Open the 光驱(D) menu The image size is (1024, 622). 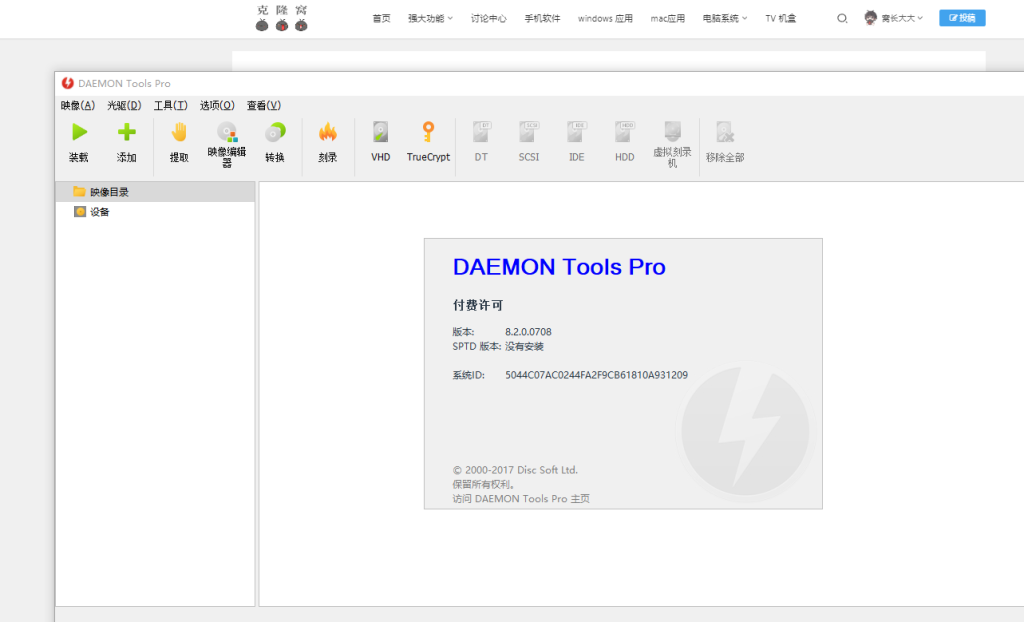tap(124, 105)
